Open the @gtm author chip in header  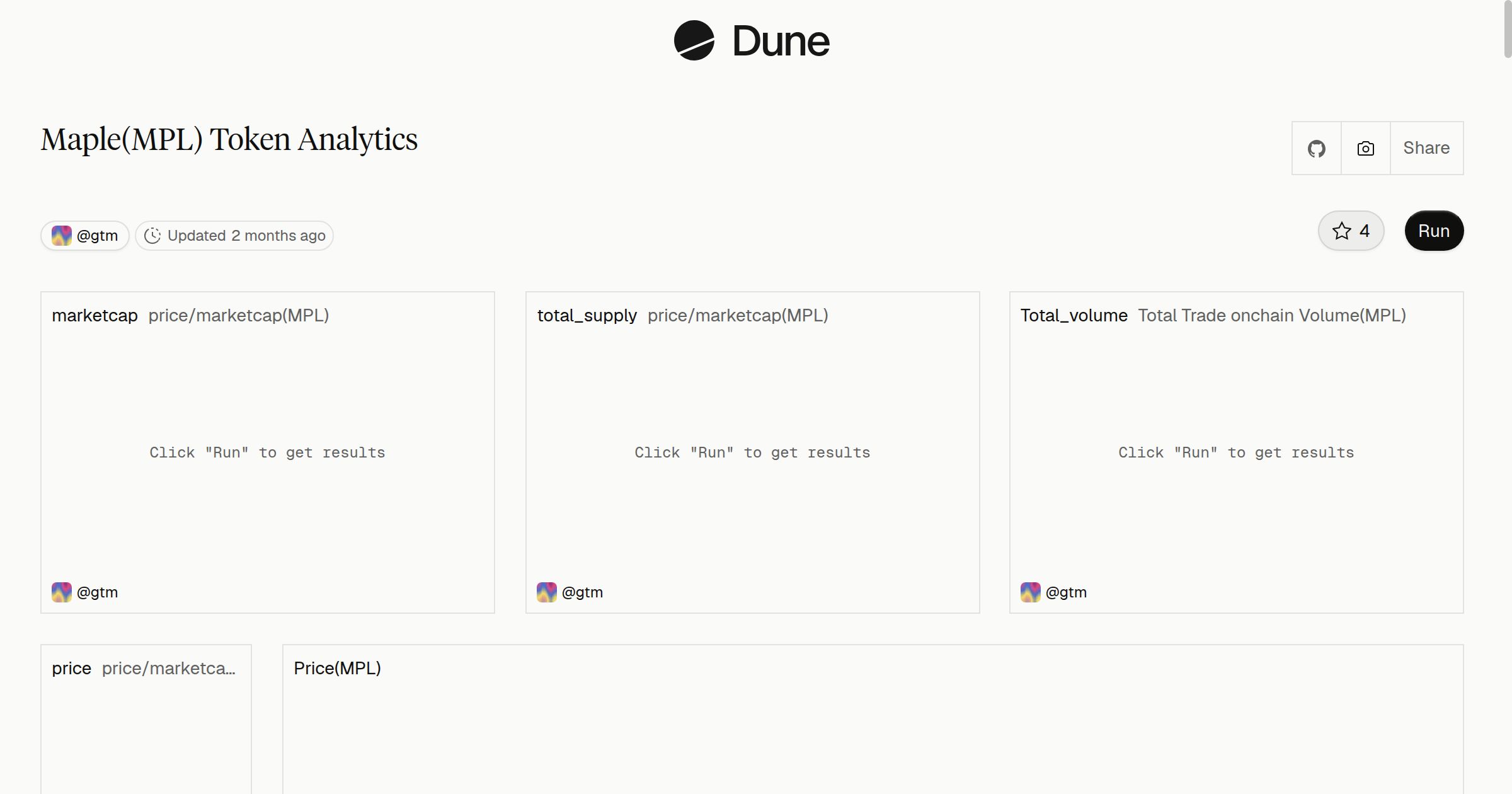[x=85, y=236]
